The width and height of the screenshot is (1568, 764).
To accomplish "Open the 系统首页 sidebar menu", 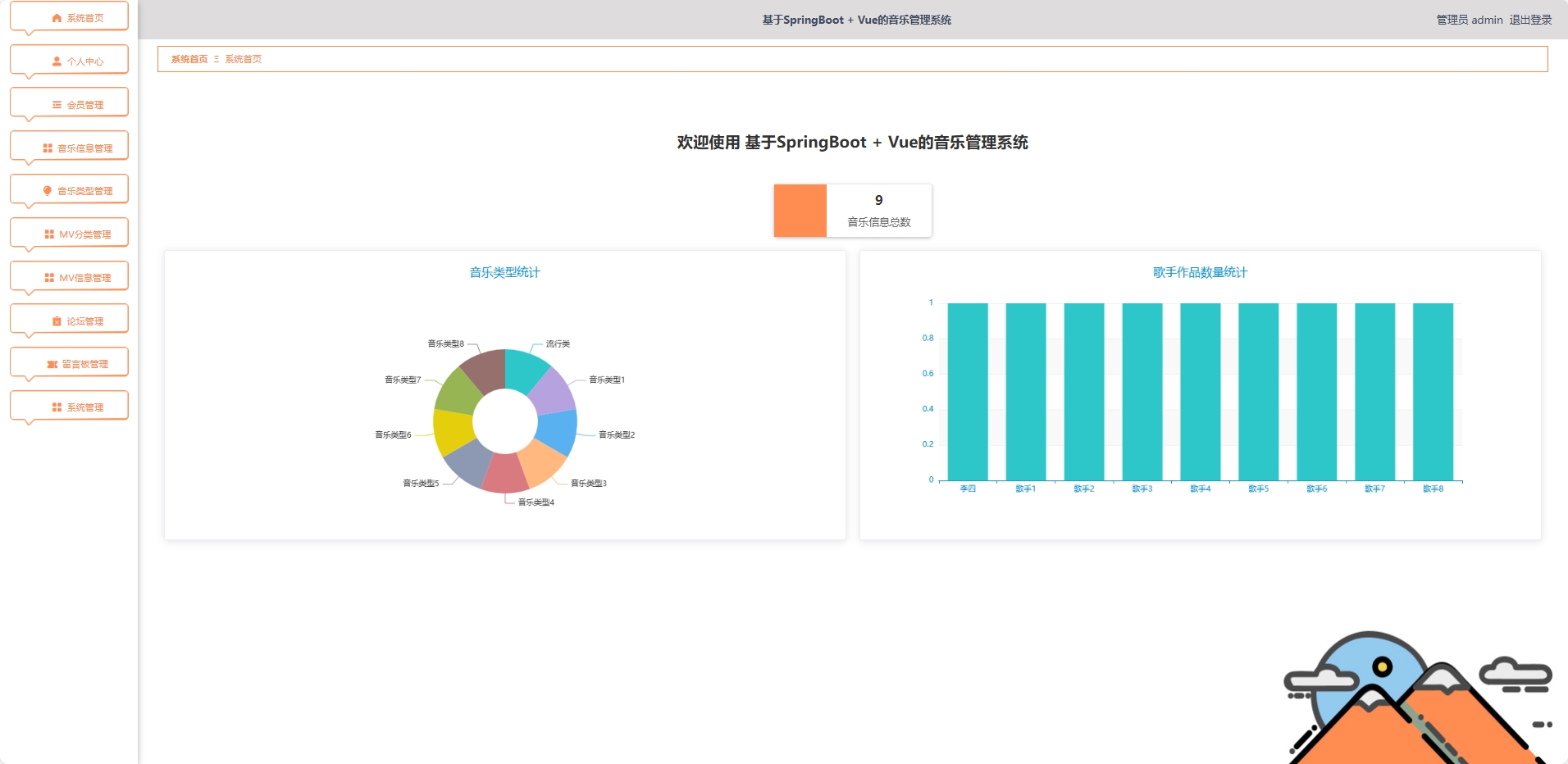I will (69, 18).
